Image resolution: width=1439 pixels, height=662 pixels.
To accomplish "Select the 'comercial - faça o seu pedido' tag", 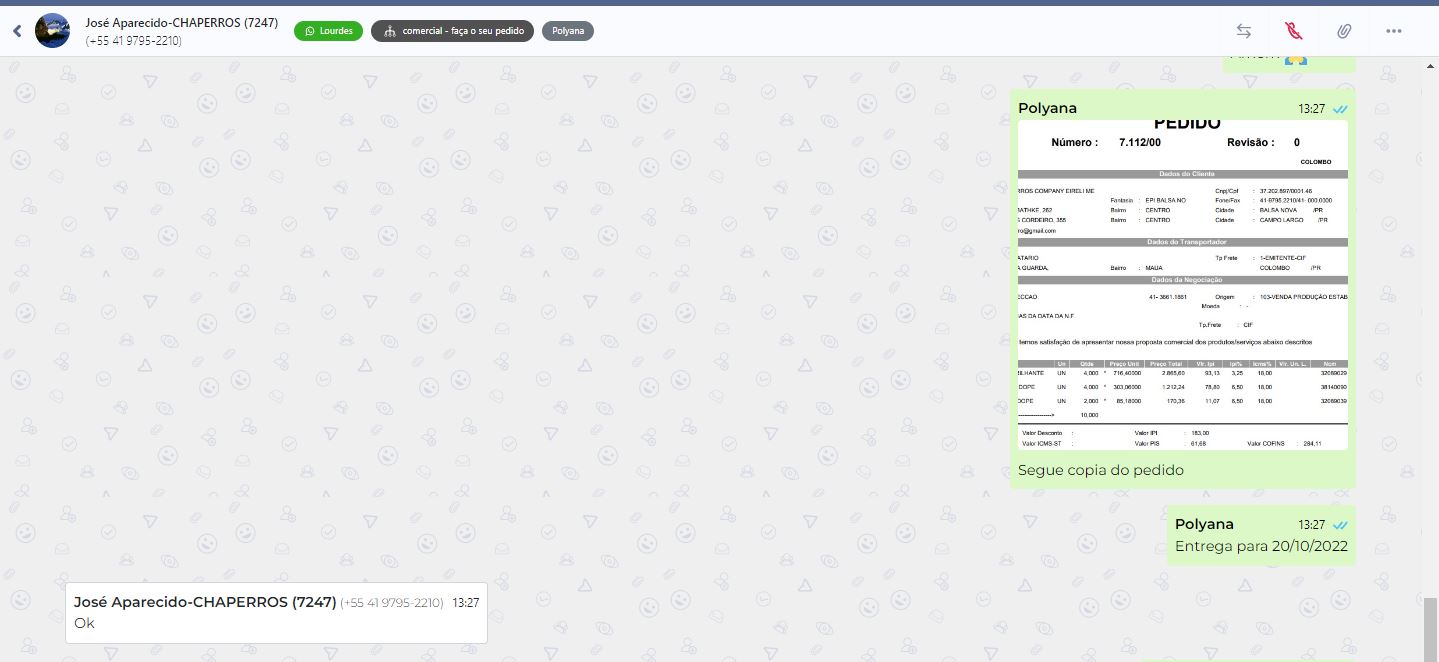I will coord(452,31).
